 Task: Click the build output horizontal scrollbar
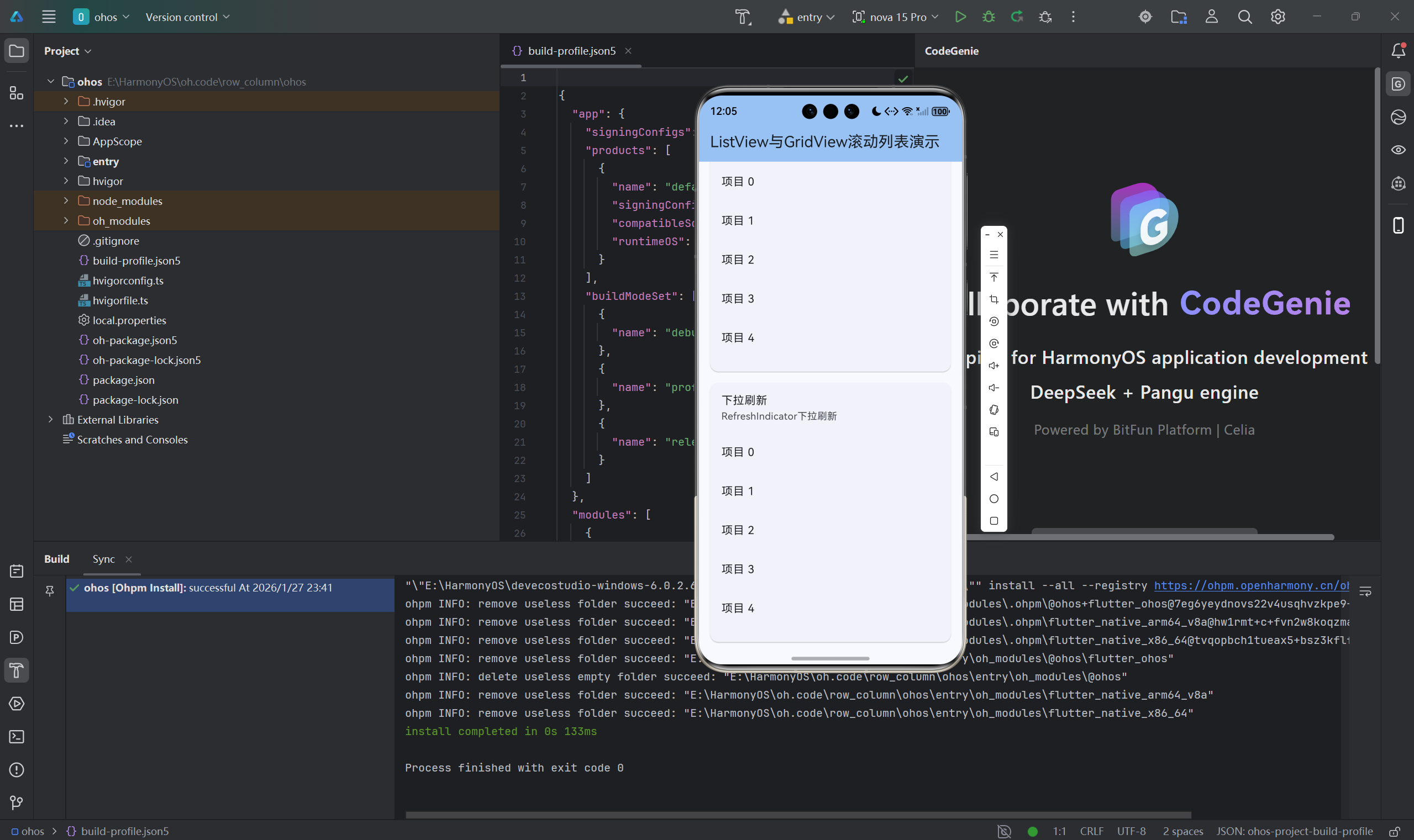coord(798,815)
